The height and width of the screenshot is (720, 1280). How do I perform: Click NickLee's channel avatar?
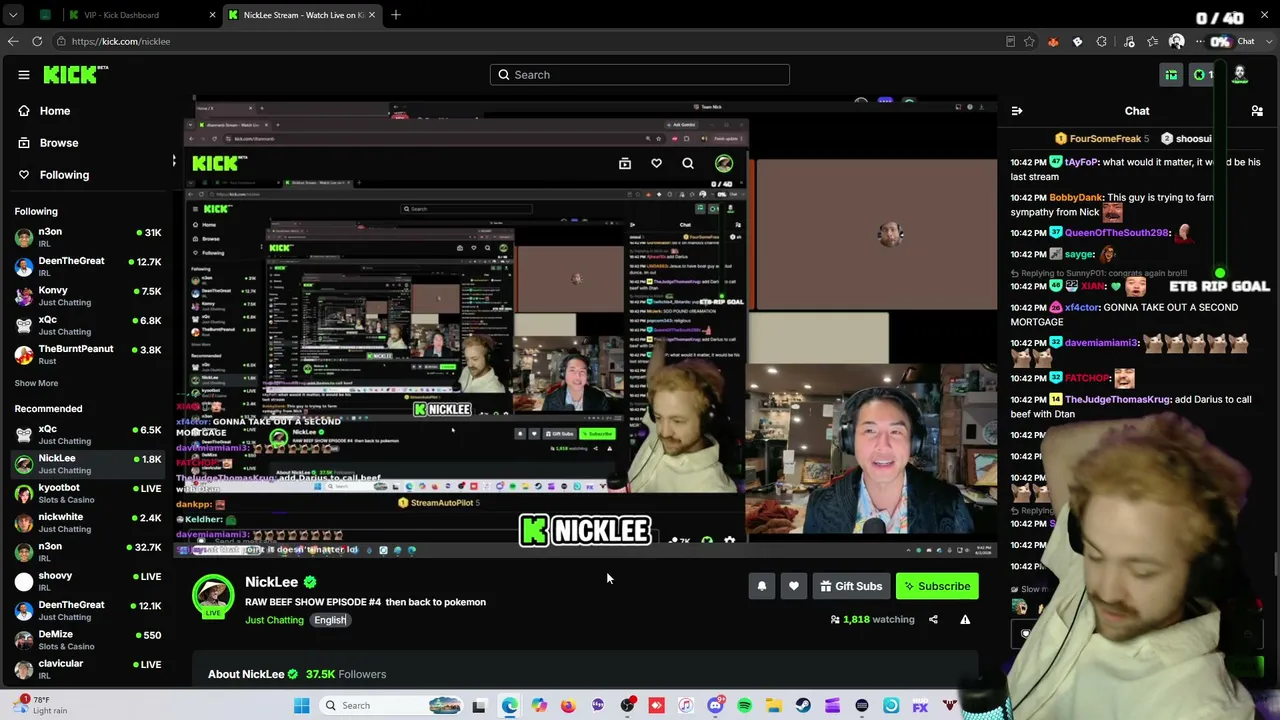213,595
